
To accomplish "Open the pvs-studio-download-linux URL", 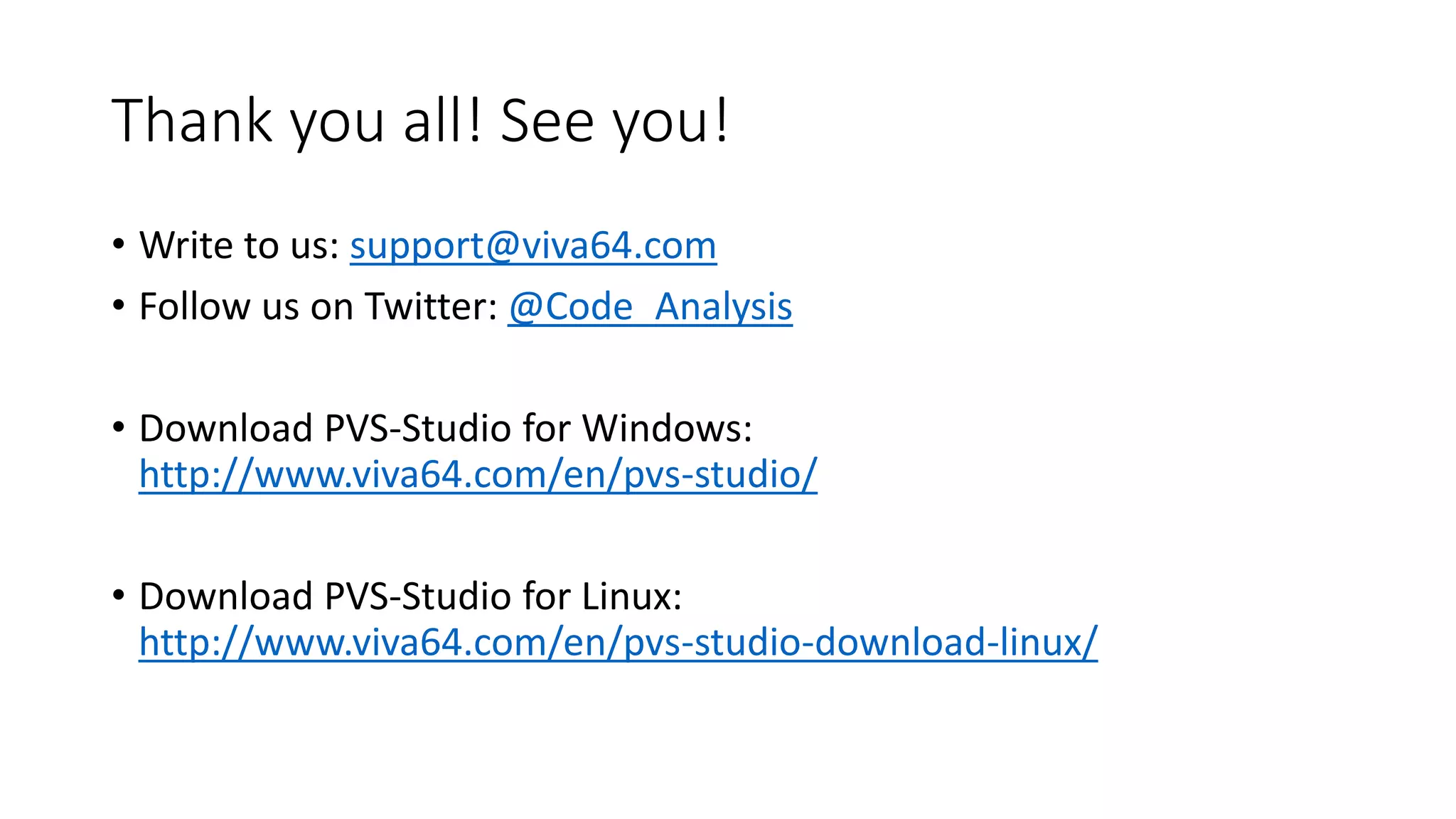I will [x=618, y=642].
